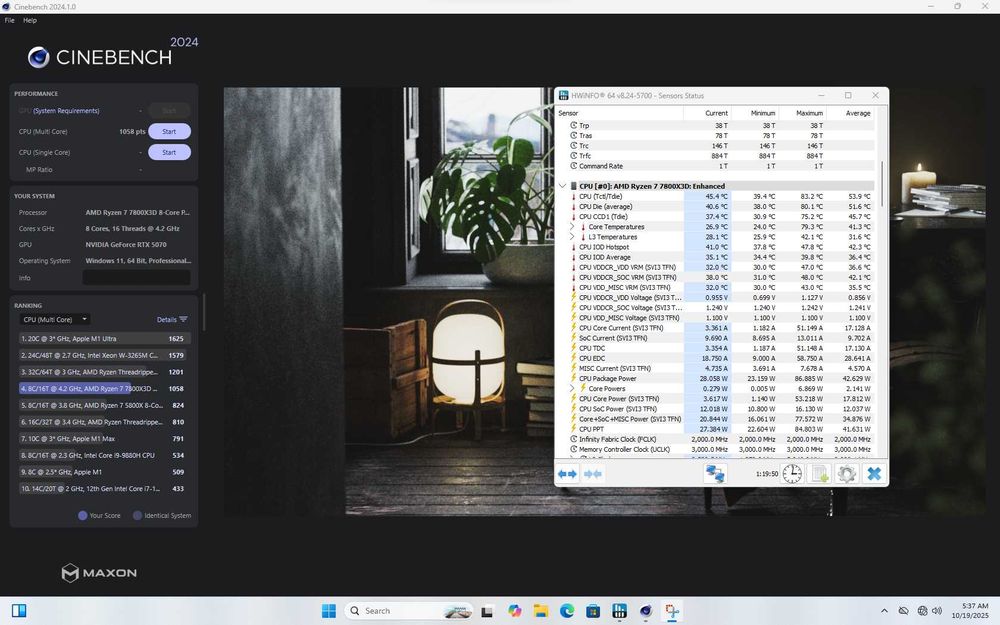The image size is (1000, 625).
Task: Open the Cinebench icon in the taskbar
Action: coord(646,610)
